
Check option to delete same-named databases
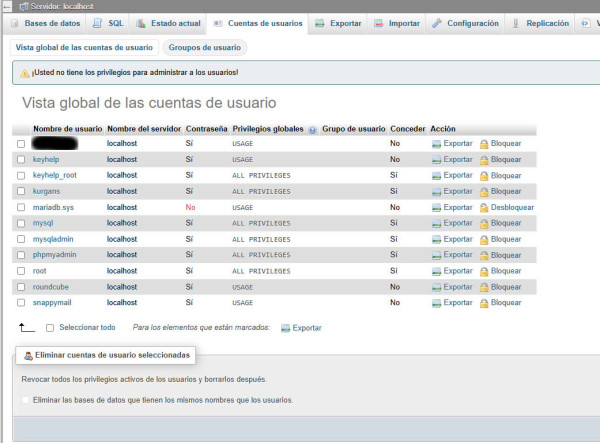[26, 400]
